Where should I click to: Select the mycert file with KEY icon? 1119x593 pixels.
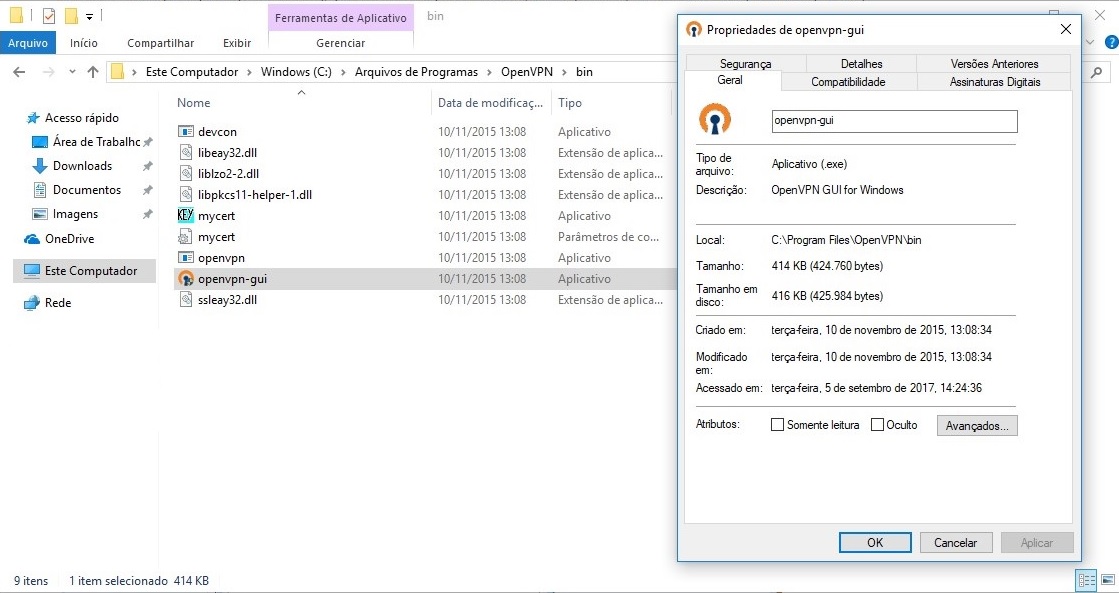[x=186, y=216]
